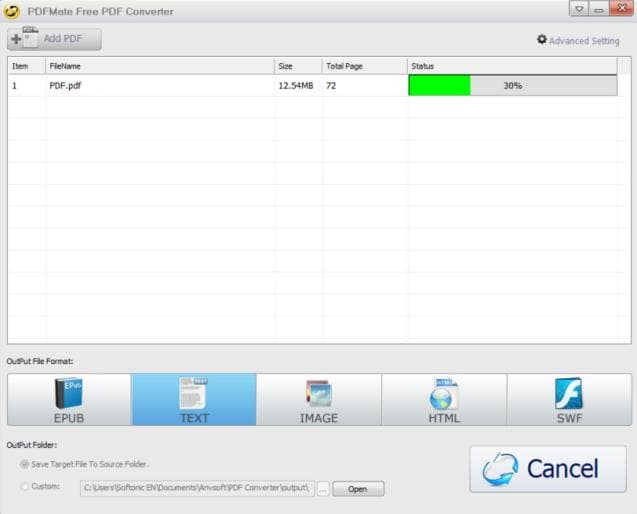Click the 30% conversion progress bar
Screen dimensions: 637x514
point(513,86)
